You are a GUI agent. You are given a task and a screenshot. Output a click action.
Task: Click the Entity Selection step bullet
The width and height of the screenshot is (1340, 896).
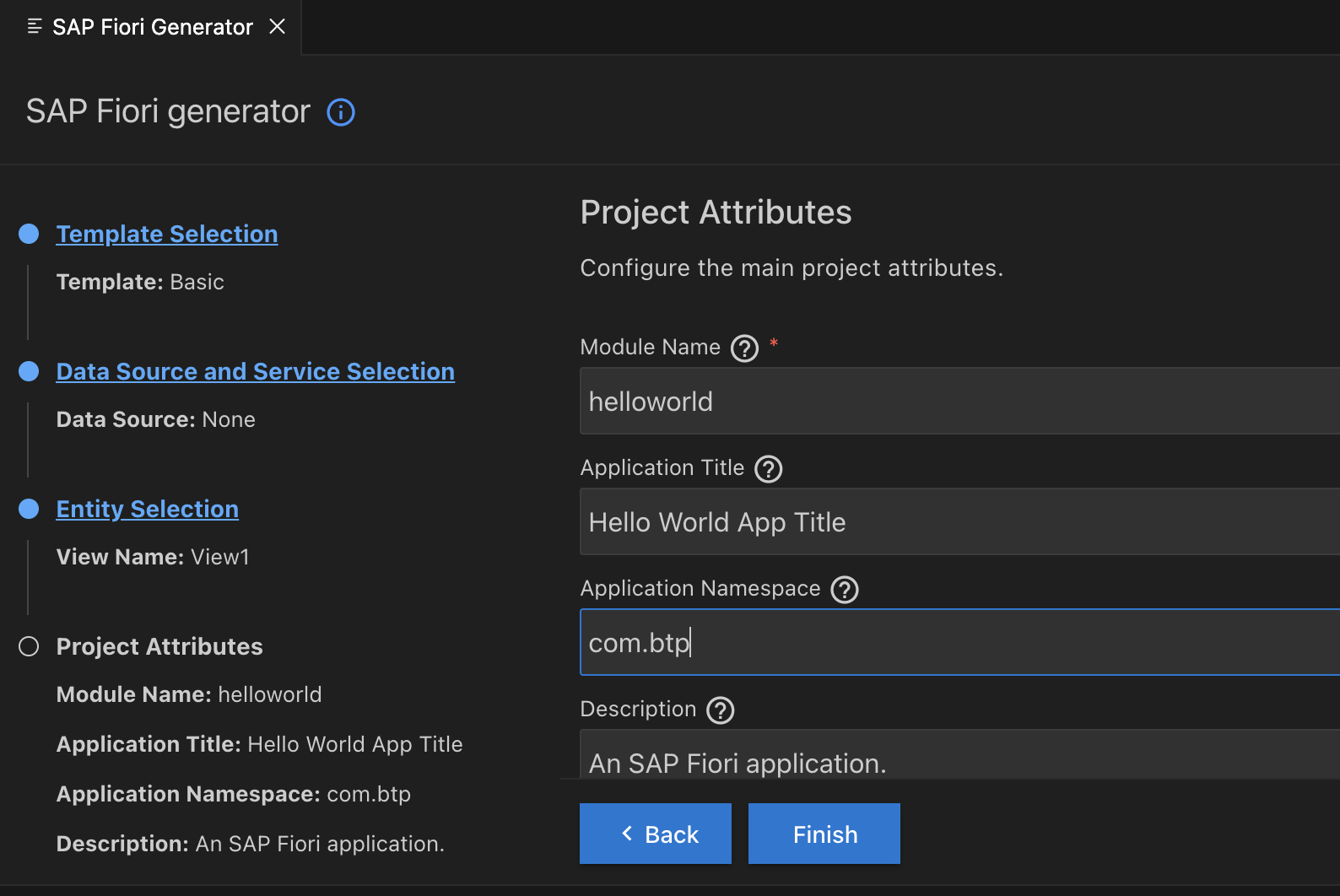coord(29,509)
